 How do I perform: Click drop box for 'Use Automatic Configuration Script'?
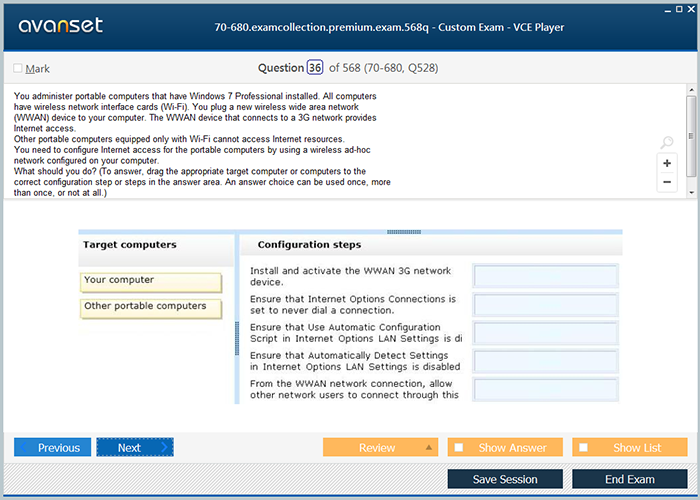tap(546, 333)
